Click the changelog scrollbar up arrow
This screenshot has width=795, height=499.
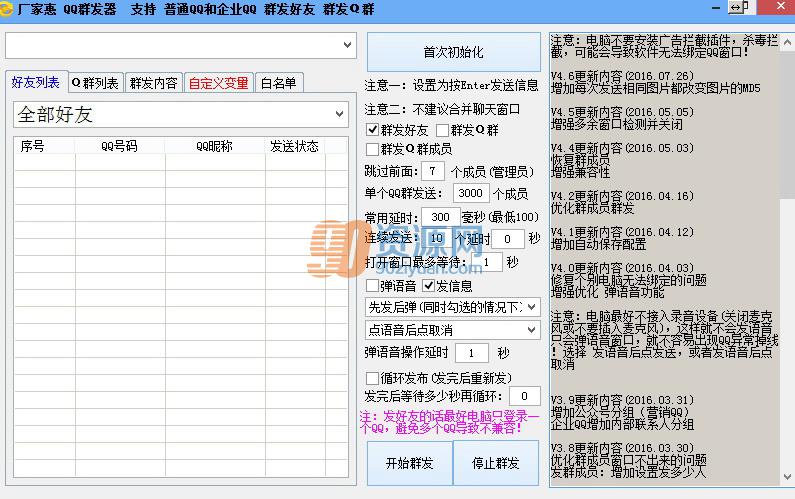click(787, 42)
